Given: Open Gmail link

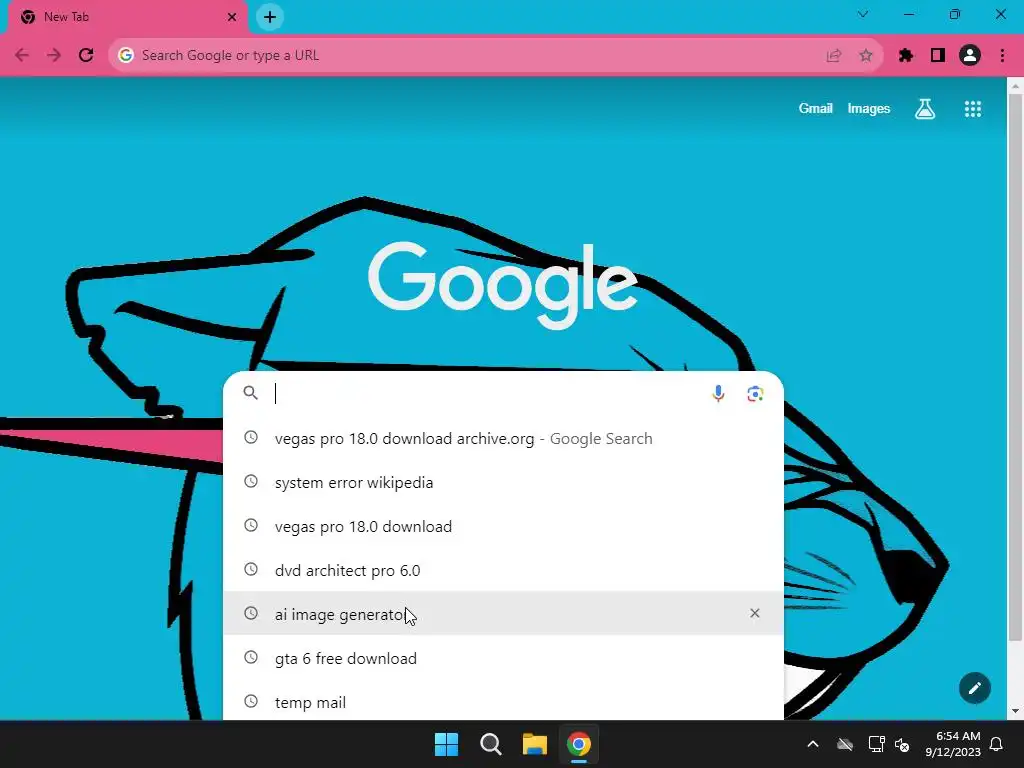Looking at the screenshot, I should tap(815, 108).
